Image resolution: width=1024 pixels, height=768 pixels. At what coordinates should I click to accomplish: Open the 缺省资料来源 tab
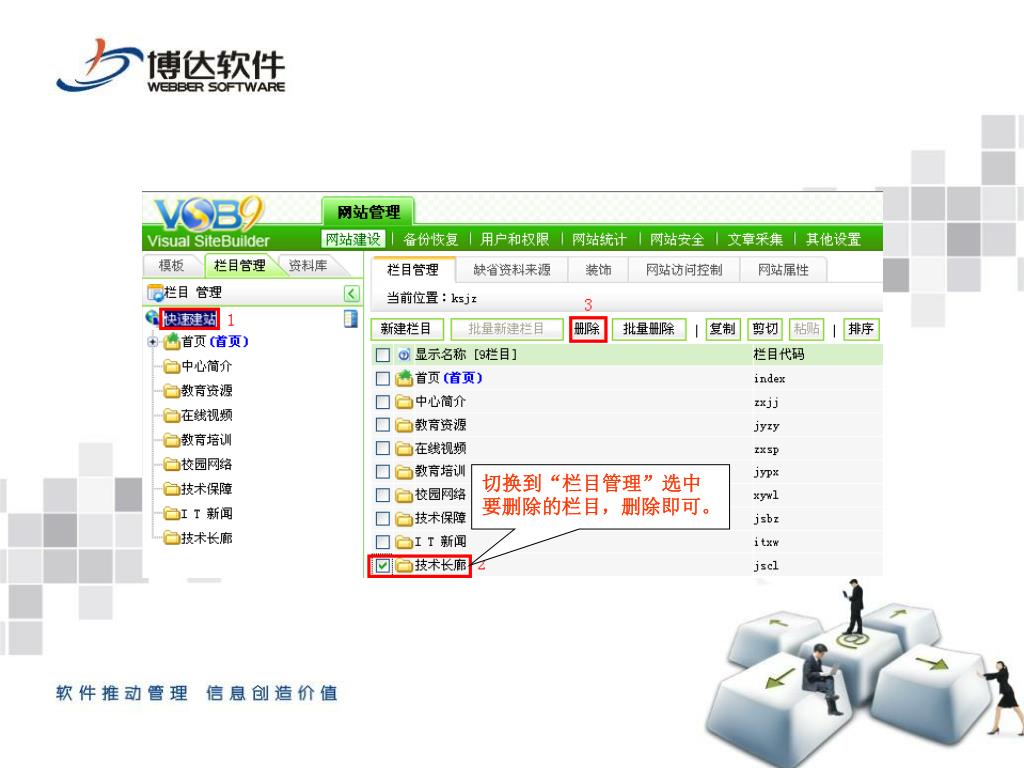pyautogui.click(x=512, y=270)
